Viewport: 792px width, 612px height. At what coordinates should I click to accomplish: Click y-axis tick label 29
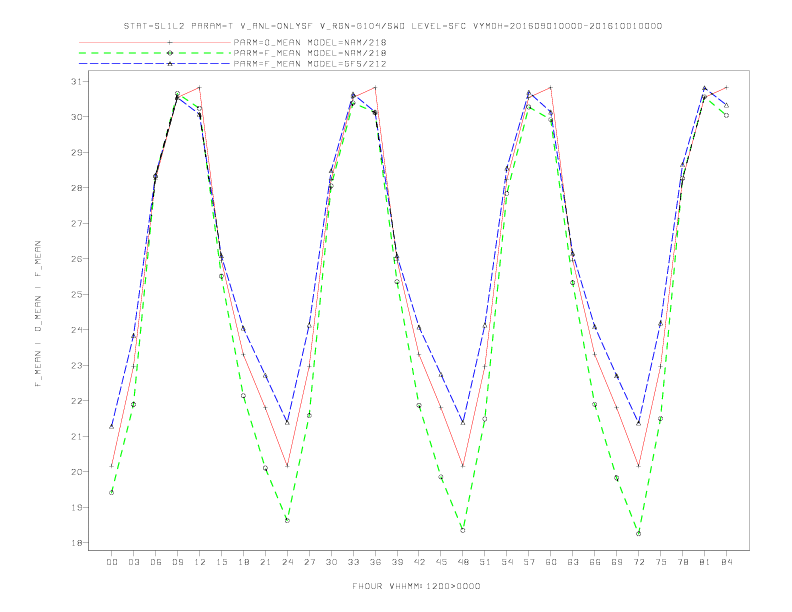pyautogui.click(x=77, y=152)
